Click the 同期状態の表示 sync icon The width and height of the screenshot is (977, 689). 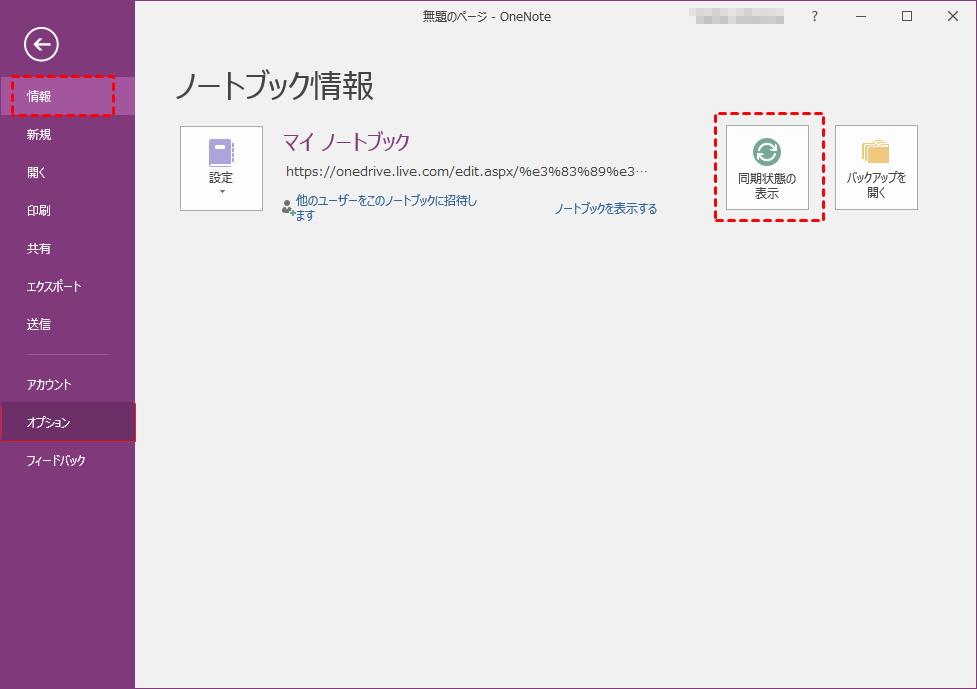pyautogui.click(x=766, y=152)
